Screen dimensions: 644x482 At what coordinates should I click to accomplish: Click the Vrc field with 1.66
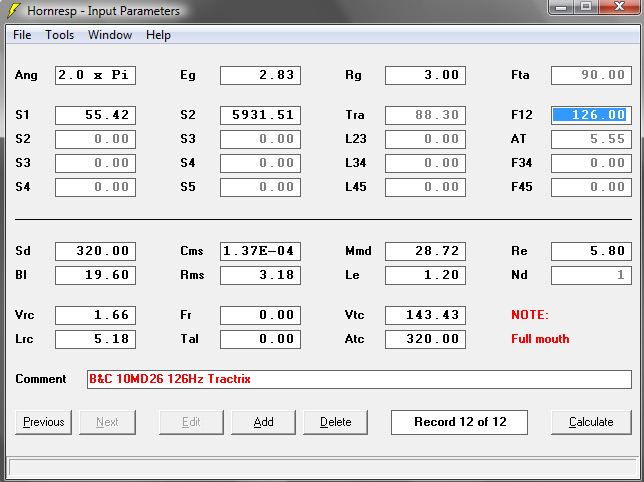coord(95,315)
